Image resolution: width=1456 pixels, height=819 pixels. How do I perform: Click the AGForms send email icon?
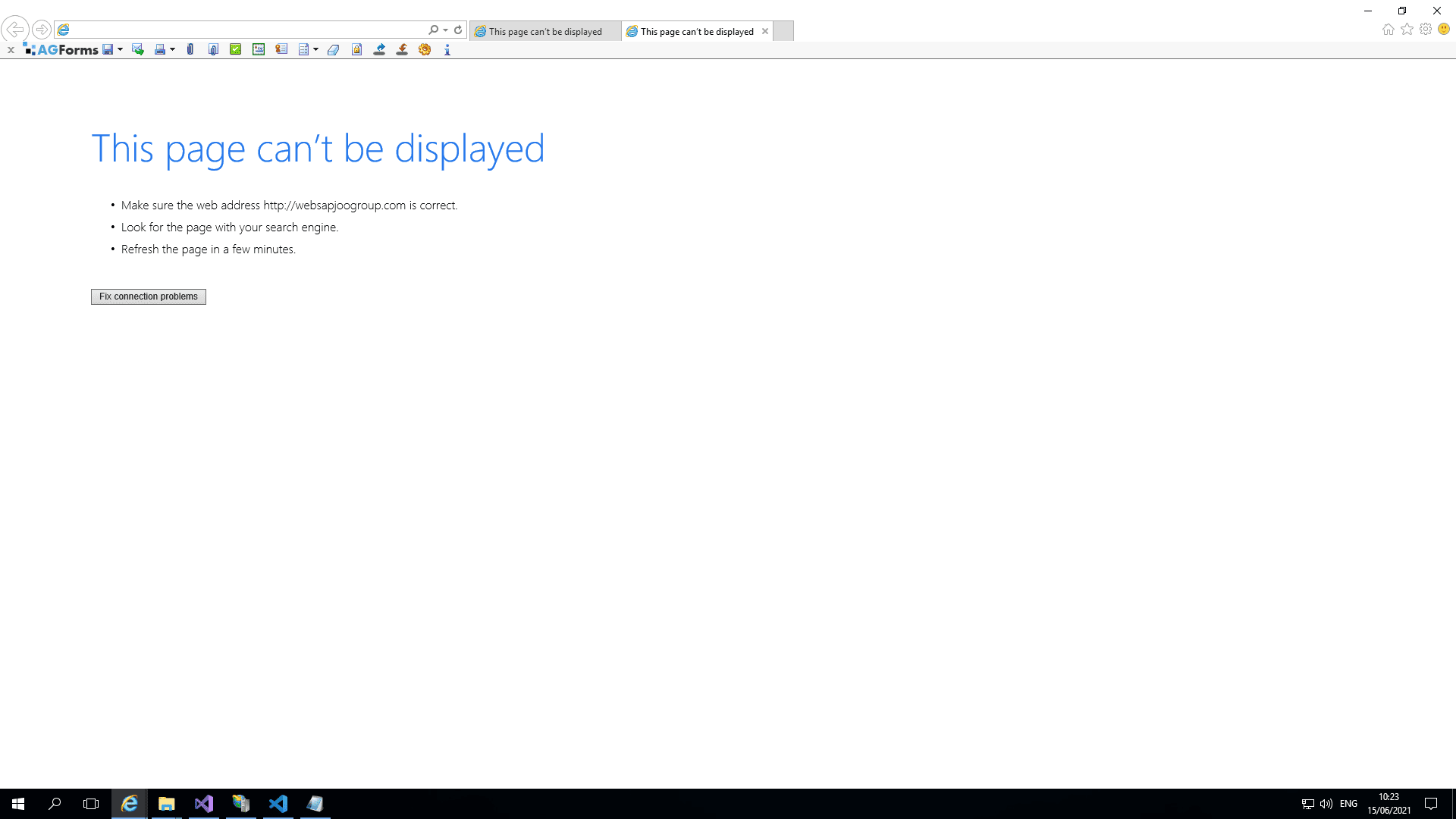[x=137, y=49]
